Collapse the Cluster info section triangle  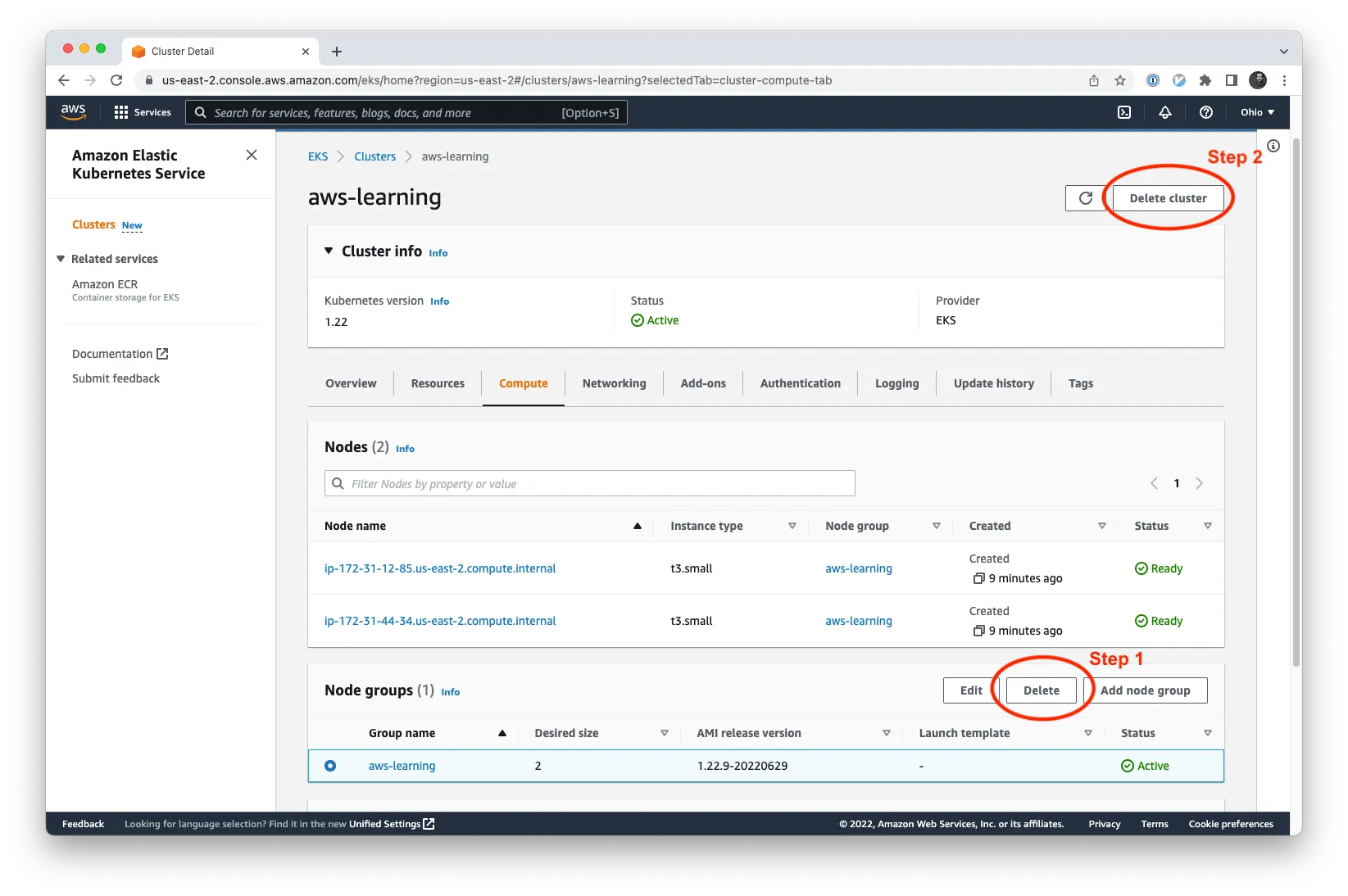[x=329, y=251]
